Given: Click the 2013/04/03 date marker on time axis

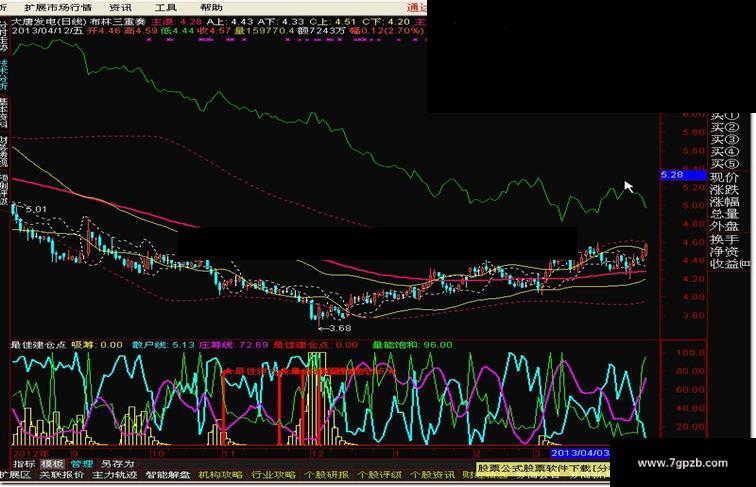Looking at the screenshot, I should click(580, 453).
